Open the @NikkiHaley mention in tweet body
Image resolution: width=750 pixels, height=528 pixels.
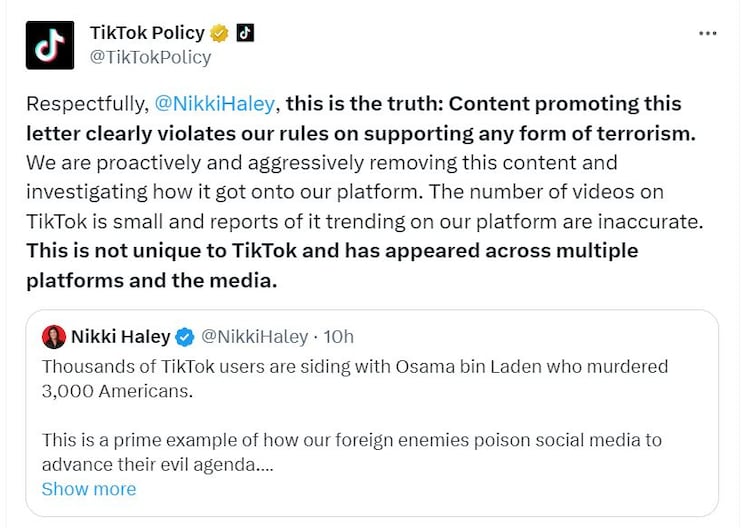[221, 103]
